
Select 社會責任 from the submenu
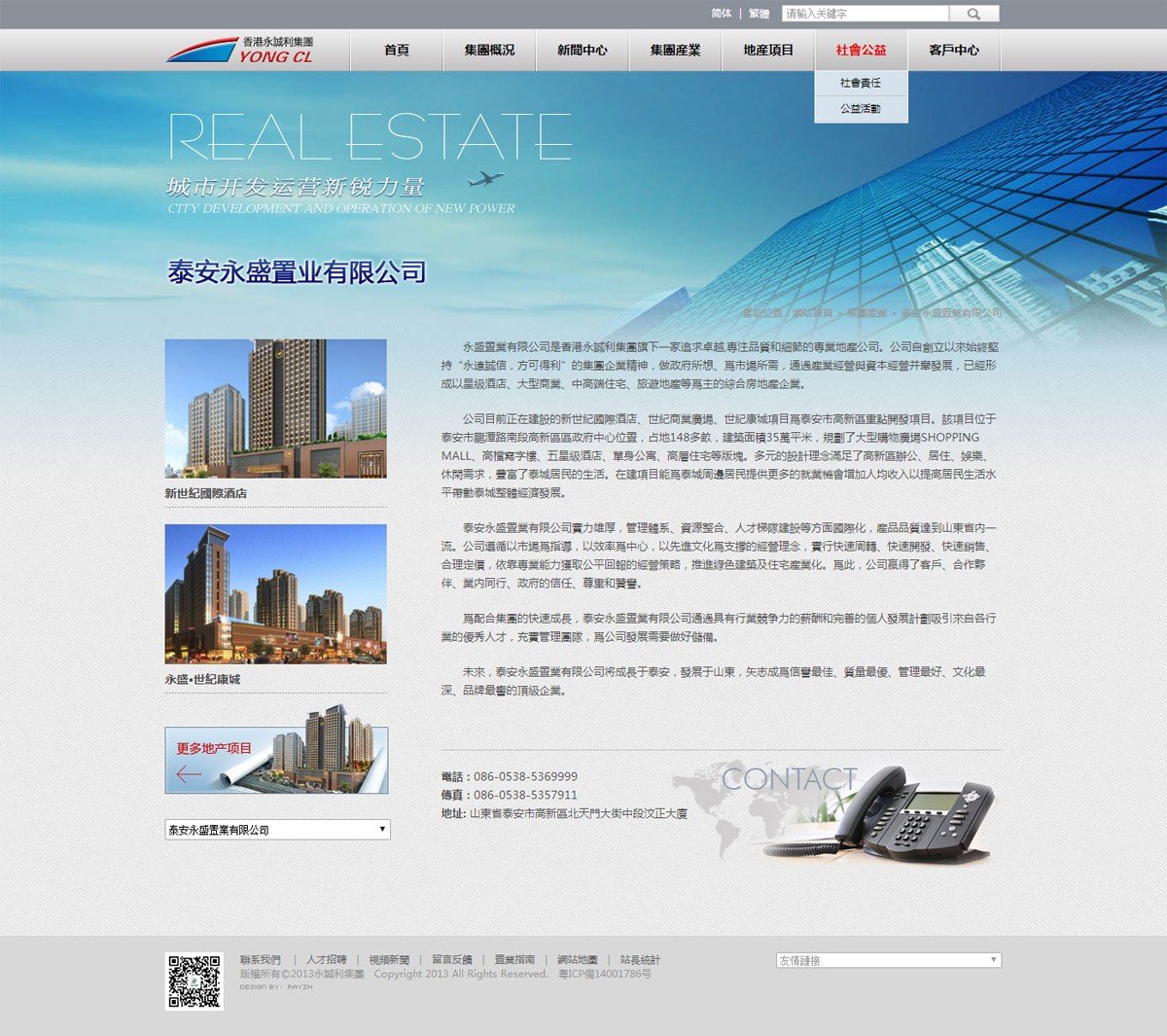tap(861, 83)
